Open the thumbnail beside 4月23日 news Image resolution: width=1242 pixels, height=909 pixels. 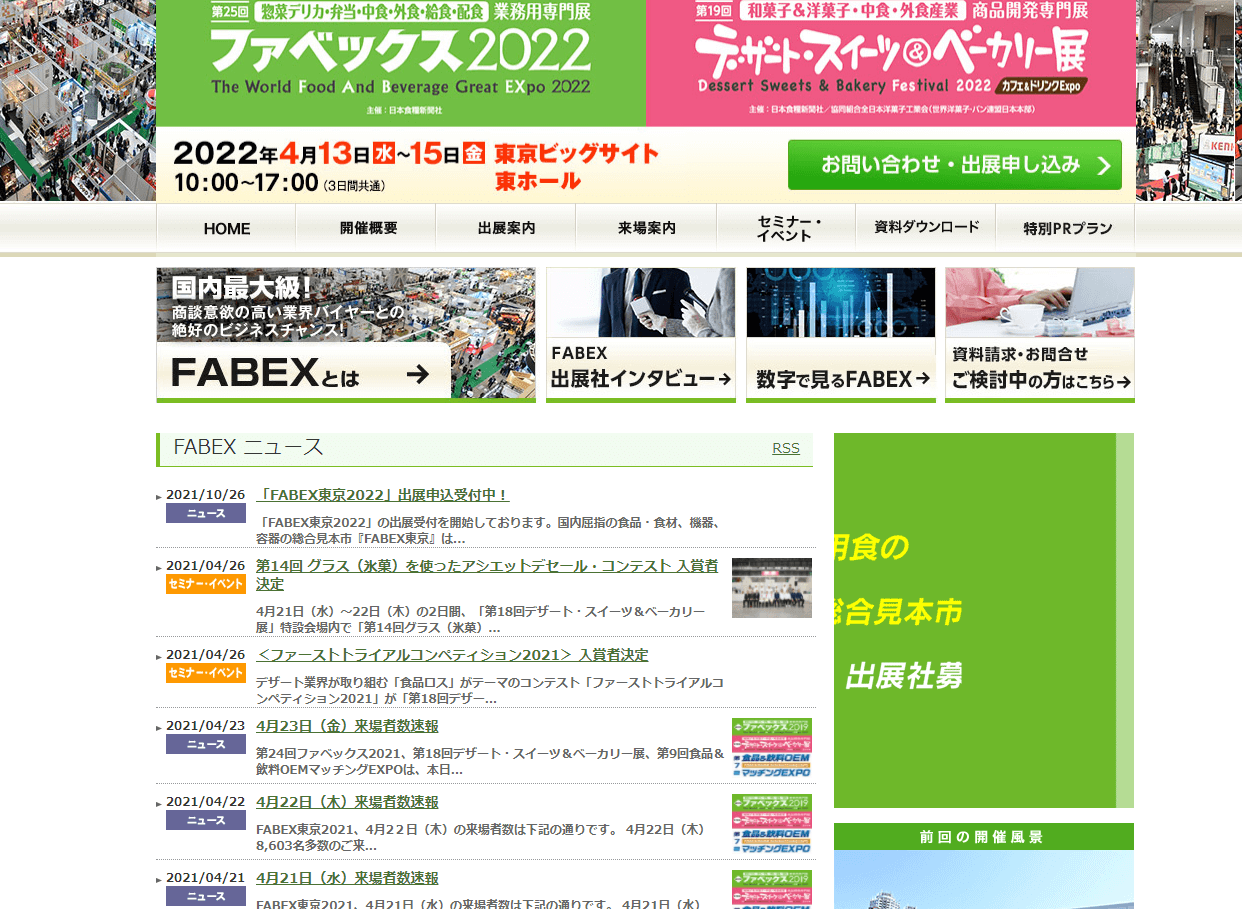(772, 748)
